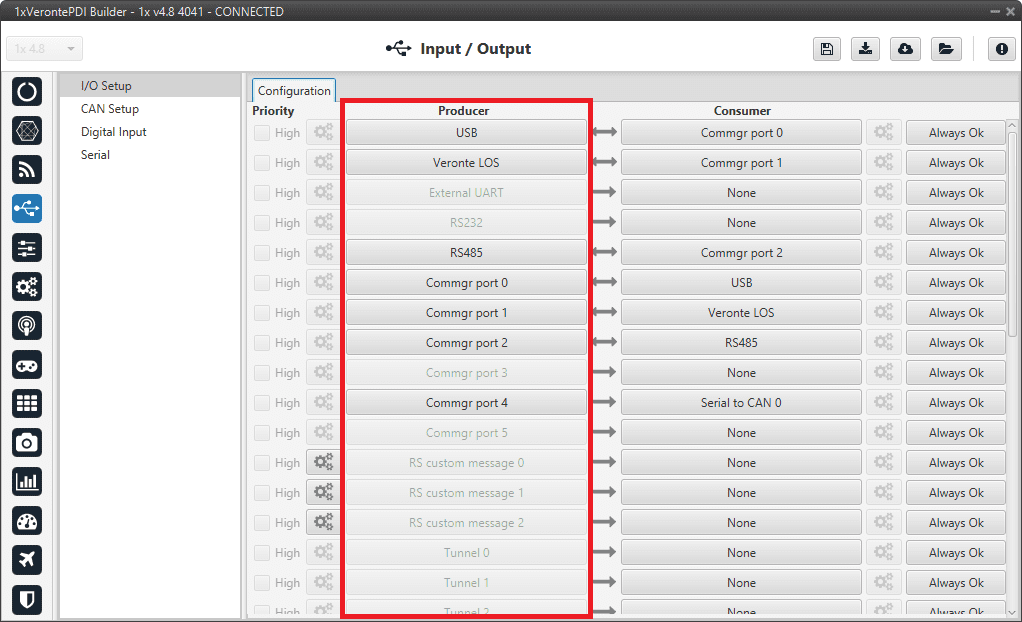This screenshot has width=1022, height=622.
Task: Open the airplane icon in left sidebar
Action: click(x=27, y=560)
